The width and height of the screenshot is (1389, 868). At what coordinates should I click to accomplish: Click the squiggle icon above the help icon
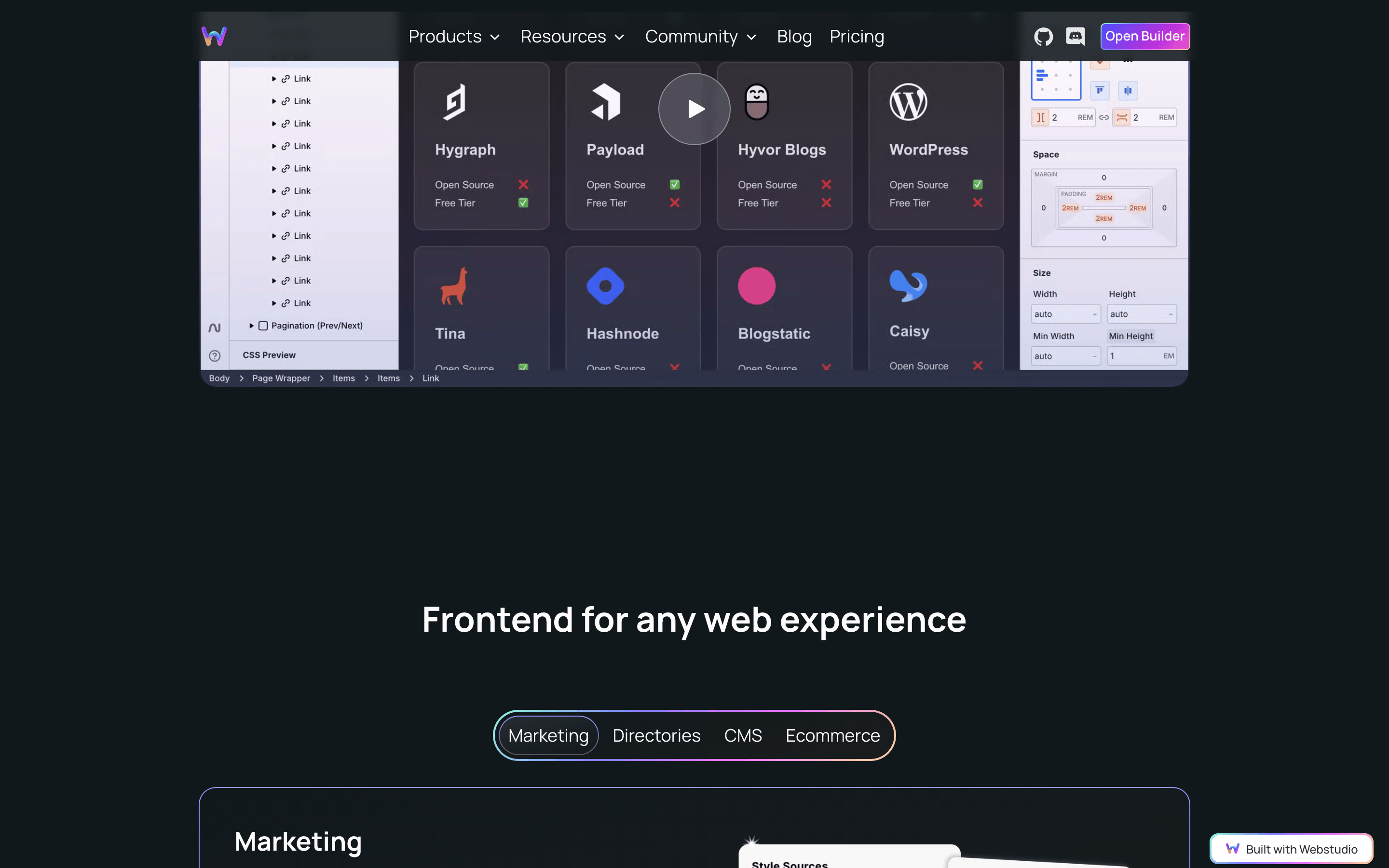tap(215, 328)
